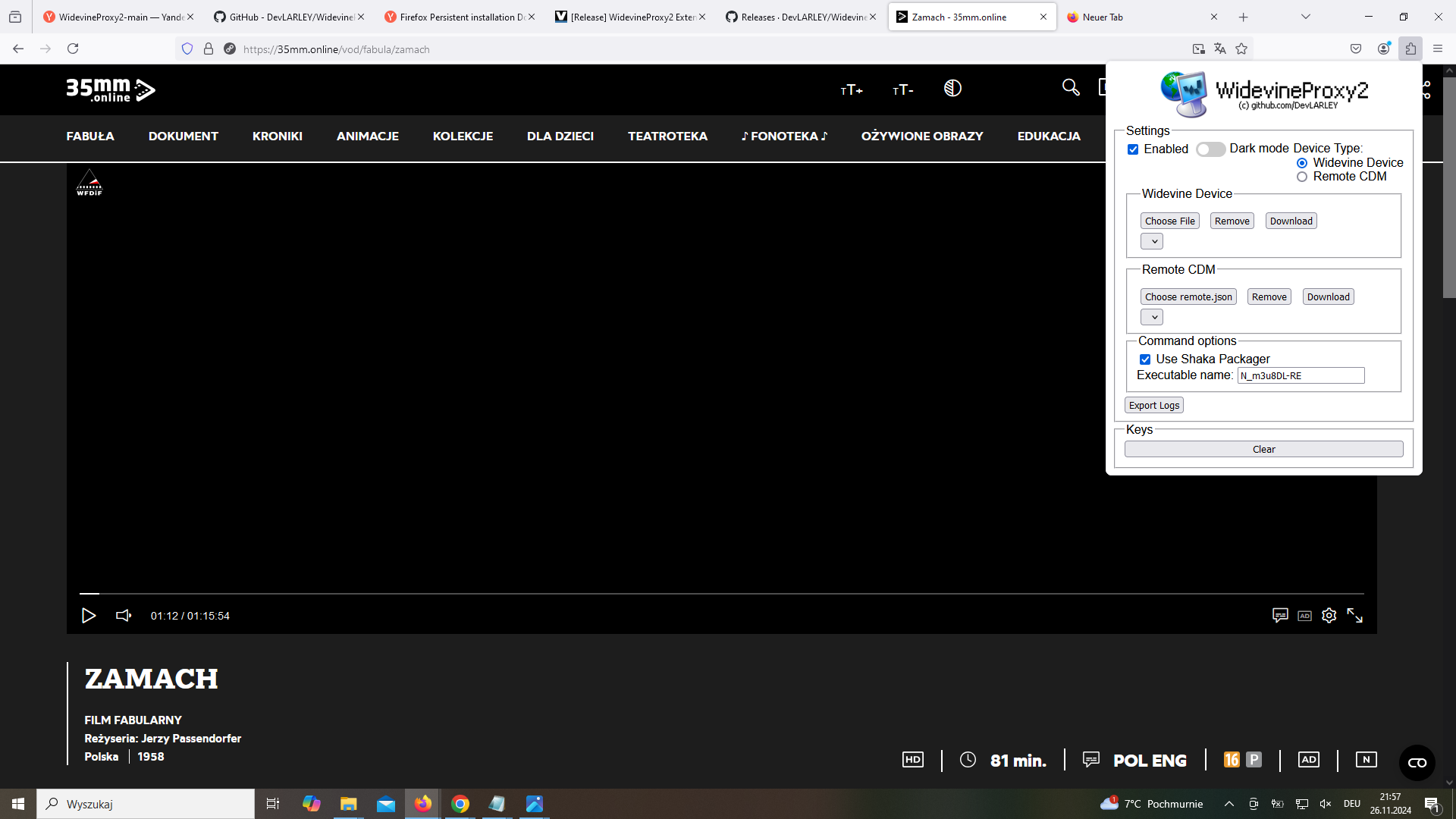Viewport: 1456px width, 819px height.
Task: Enter fullscreen video mode
Action: (x=1354, y=616)
